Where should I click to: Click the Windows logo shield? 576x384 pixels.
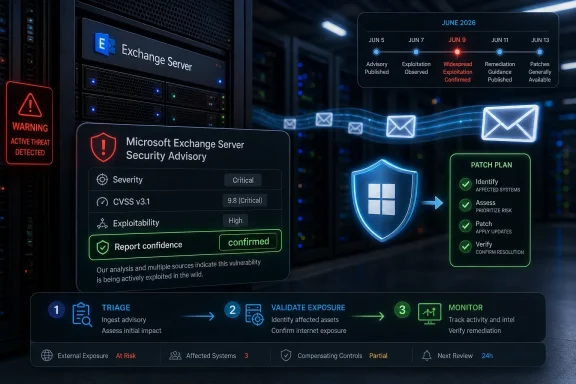[384, 200]
